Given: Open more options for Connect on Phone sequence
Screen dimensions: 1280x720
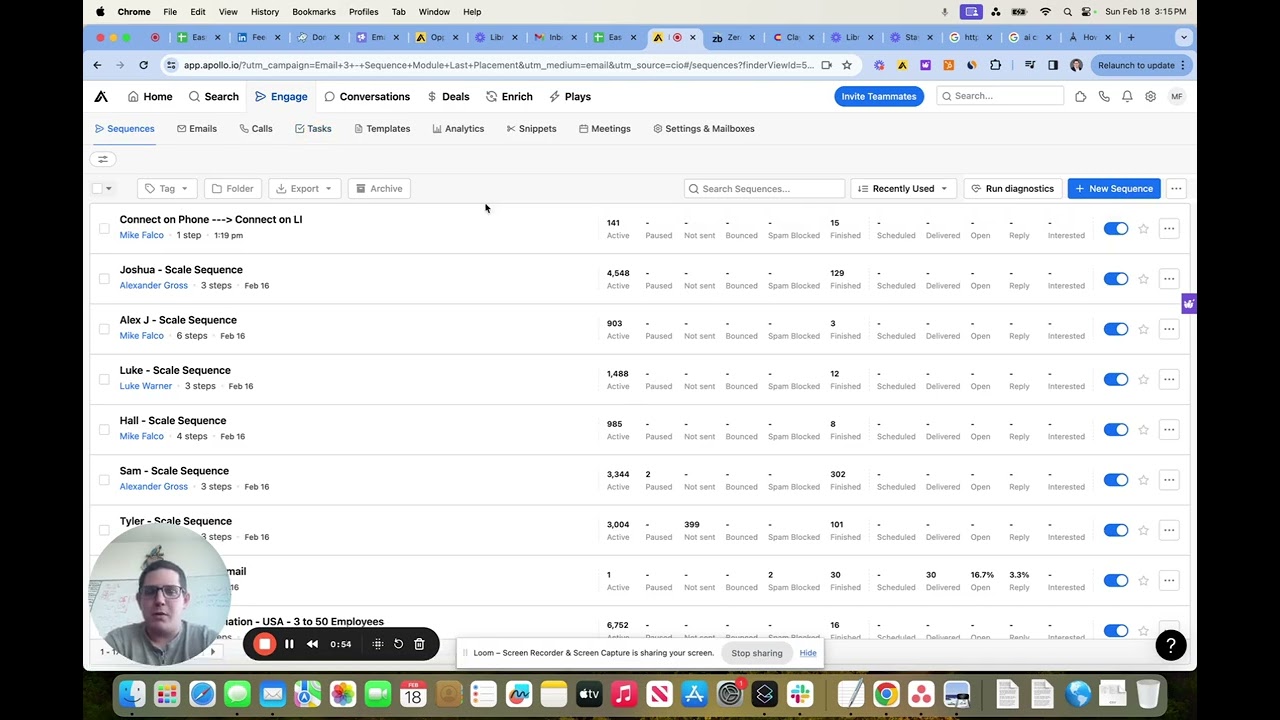Looking at the screenshot, I should click(x=1169, y=229).
